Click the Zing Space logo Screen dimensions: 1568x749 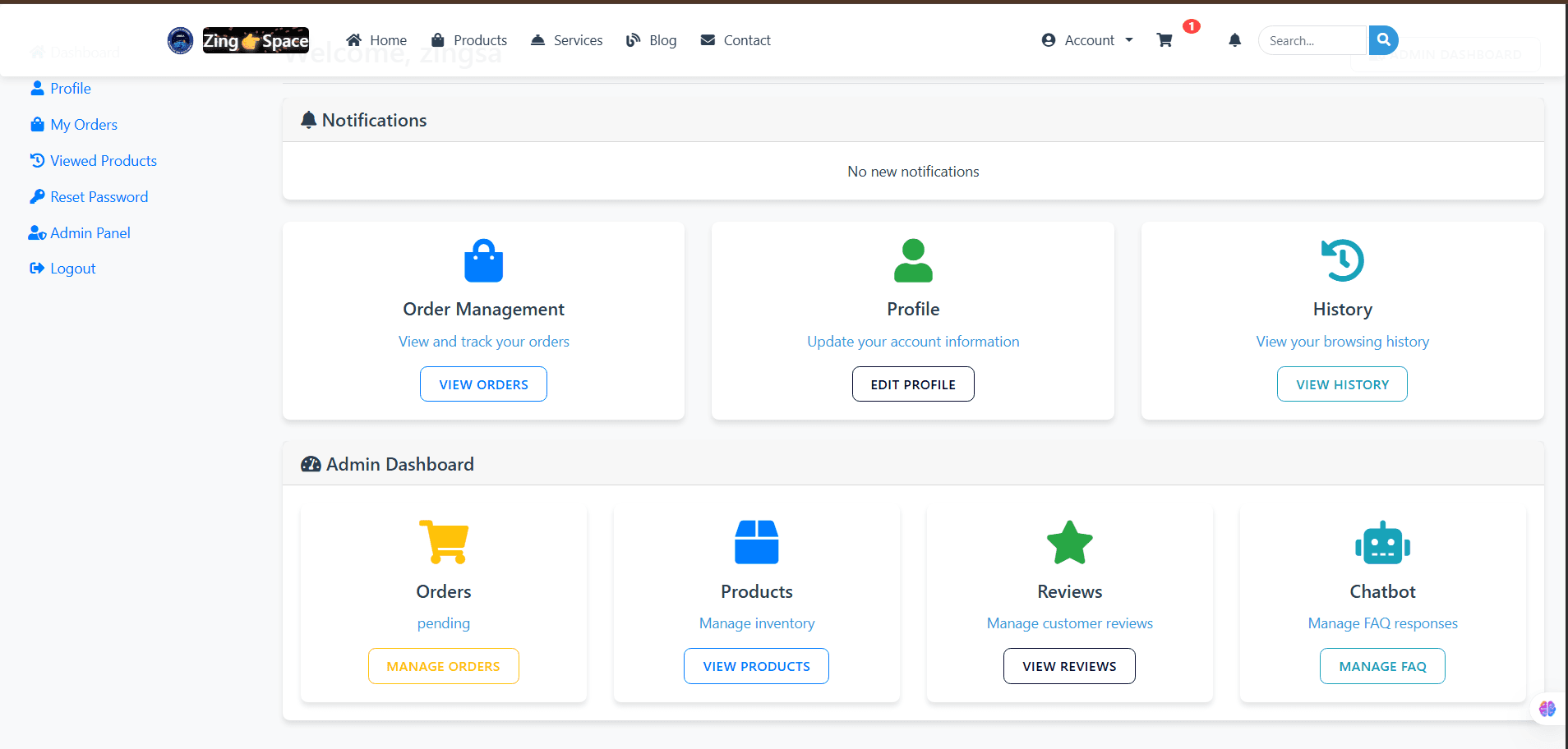pos(255,40)
